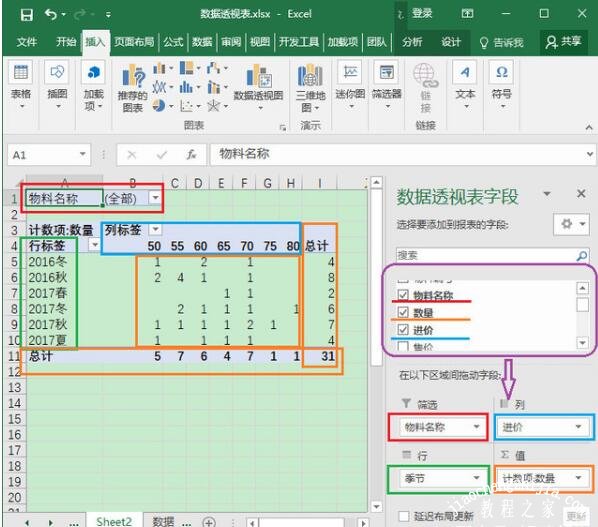Open the (全部) filter dropdown in B1

(x=155, y=198)
